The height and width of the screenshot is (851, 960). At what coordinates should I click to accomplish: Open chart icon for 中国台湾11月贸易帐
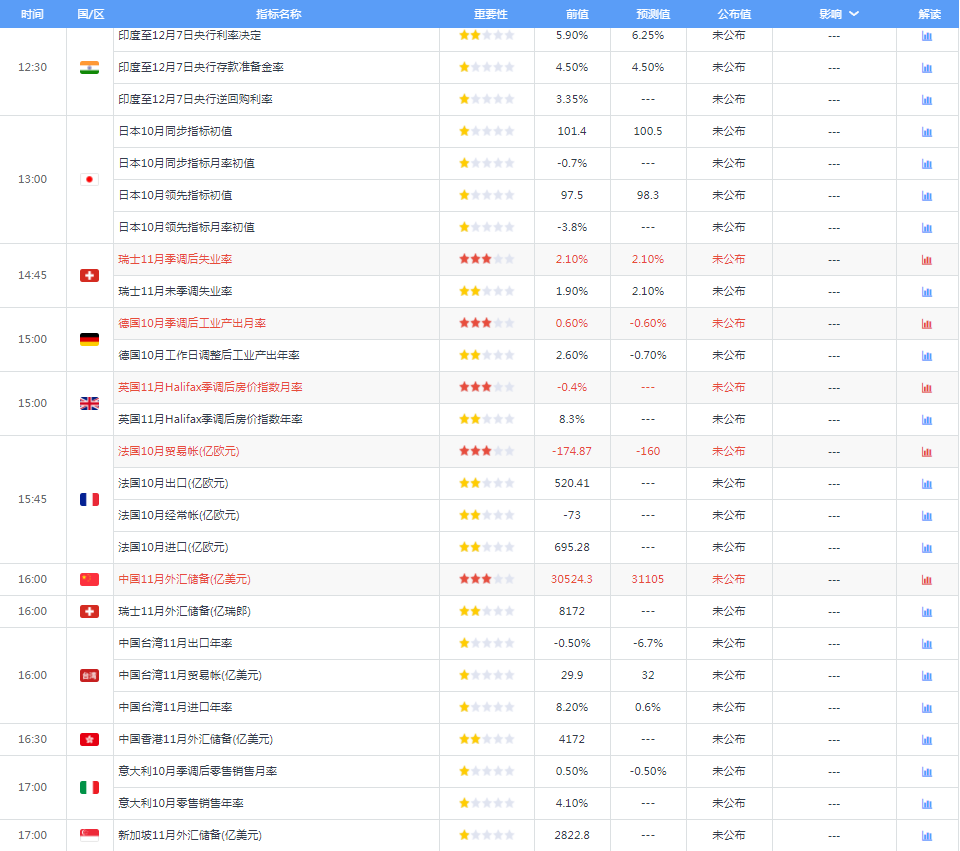pos(926,676)
